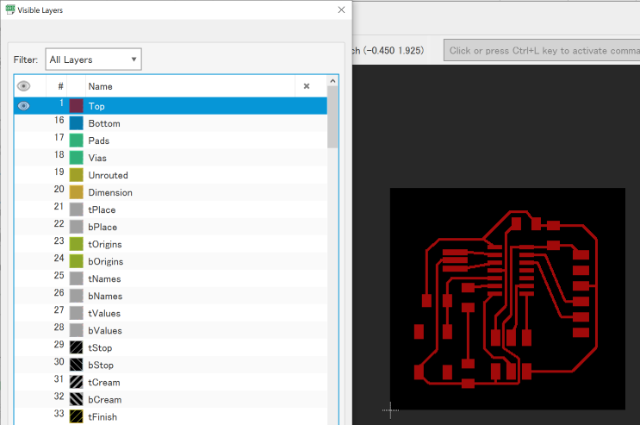Select the bCream layer row
This screenshot has height=425, width=640.
coord(171,399)
